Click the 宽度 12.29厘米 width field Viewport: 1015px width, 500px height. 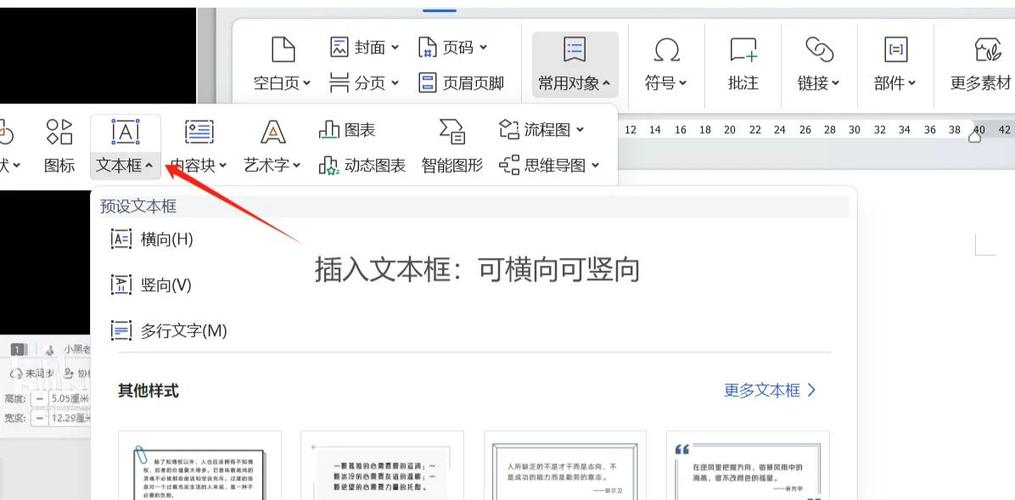click(69, 418)
